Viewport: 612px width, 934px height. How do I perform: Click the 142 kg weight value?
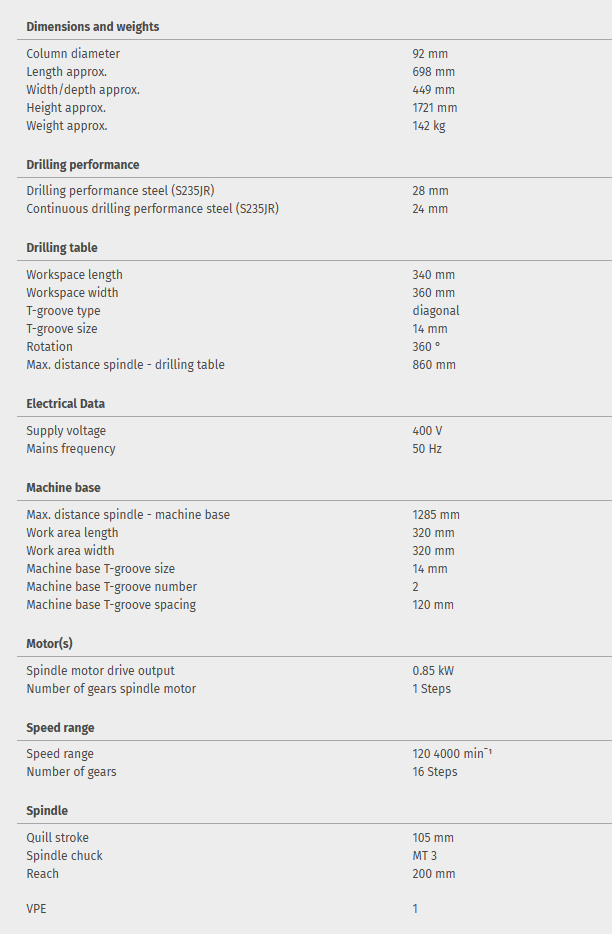pyautogui.click(x=428, y=126)
